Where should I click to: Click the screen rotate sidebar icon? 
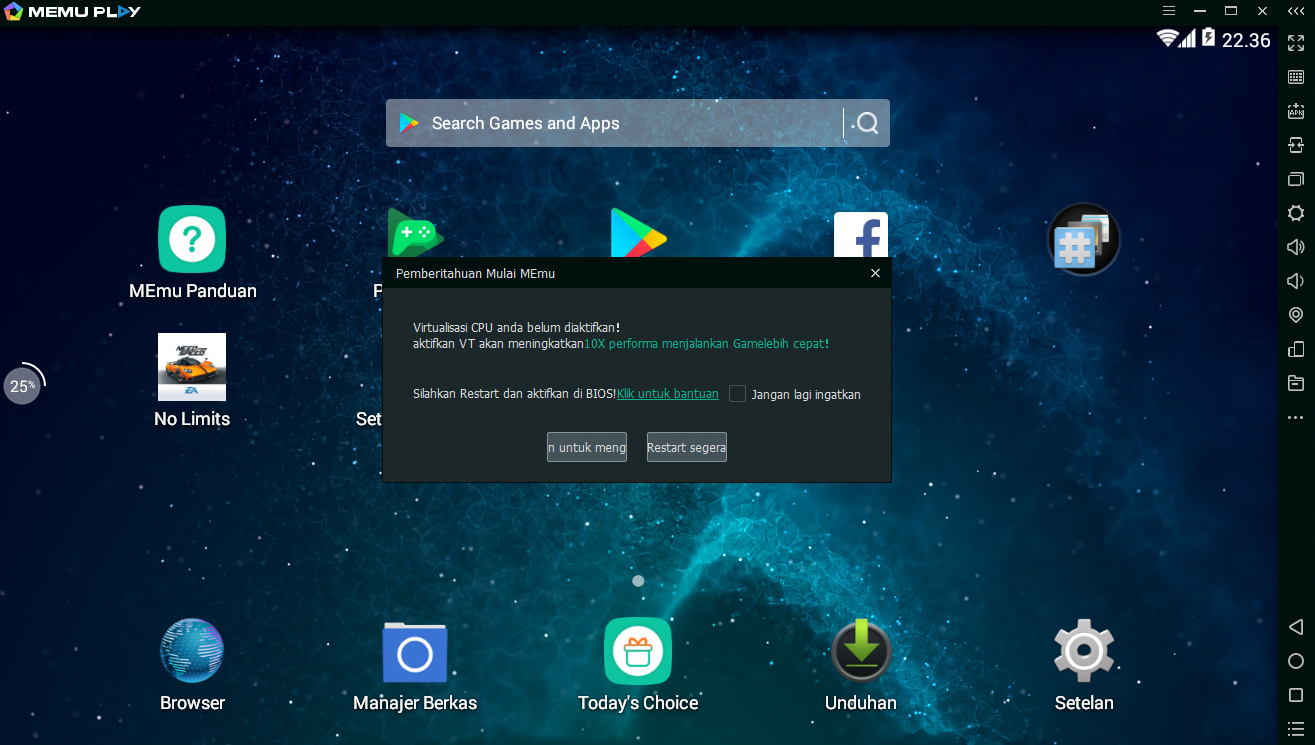point(1296,145)
